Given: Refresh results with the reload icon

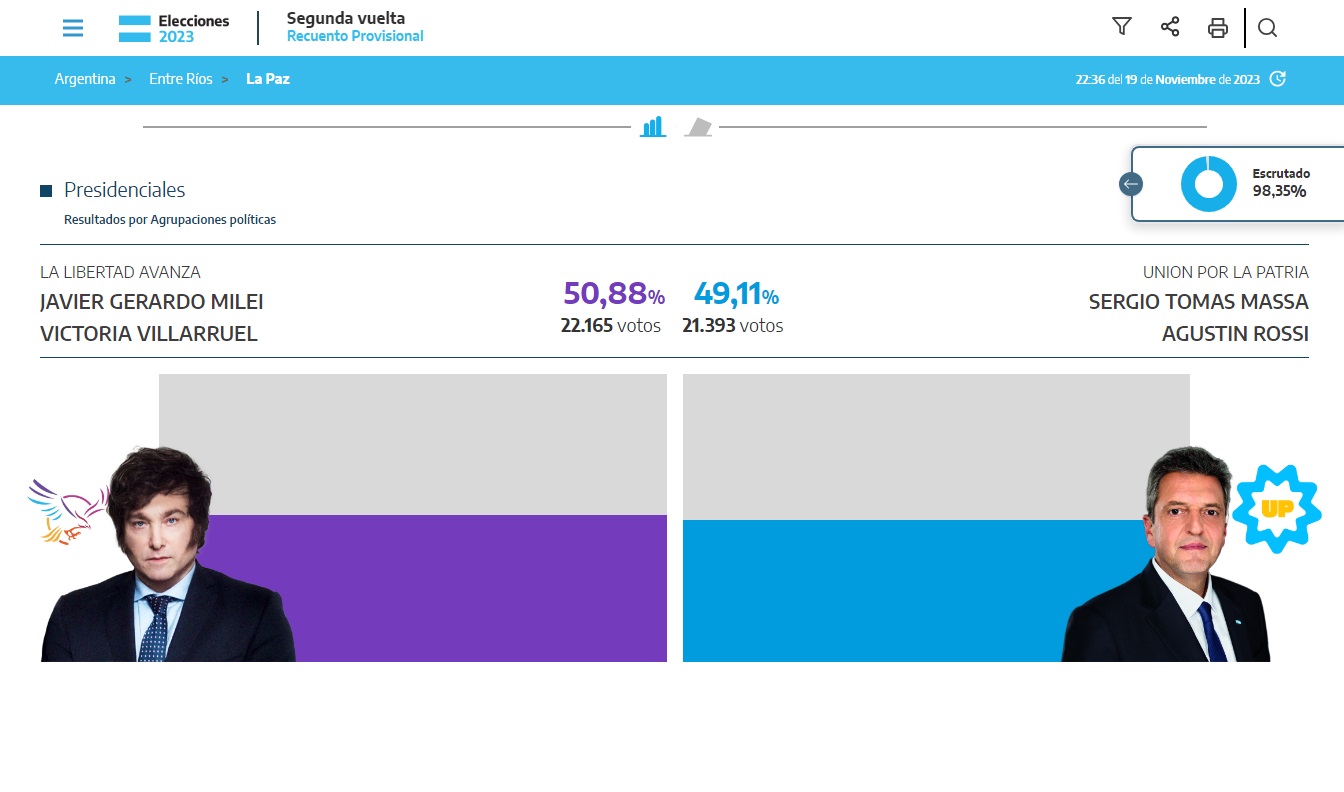Looking at the screenshot, I should [1277, 79].
